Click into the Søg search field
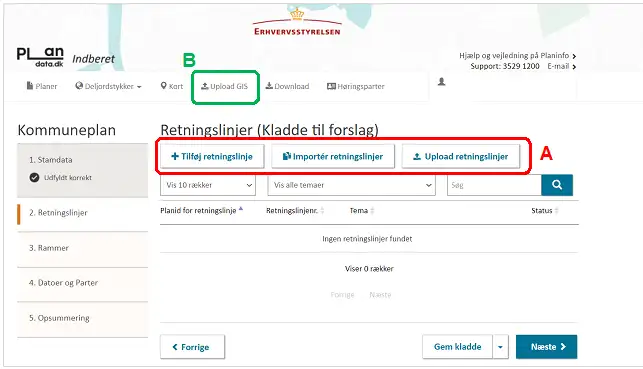This screenshot has width=643, height=369. click(x=494, y=185)
